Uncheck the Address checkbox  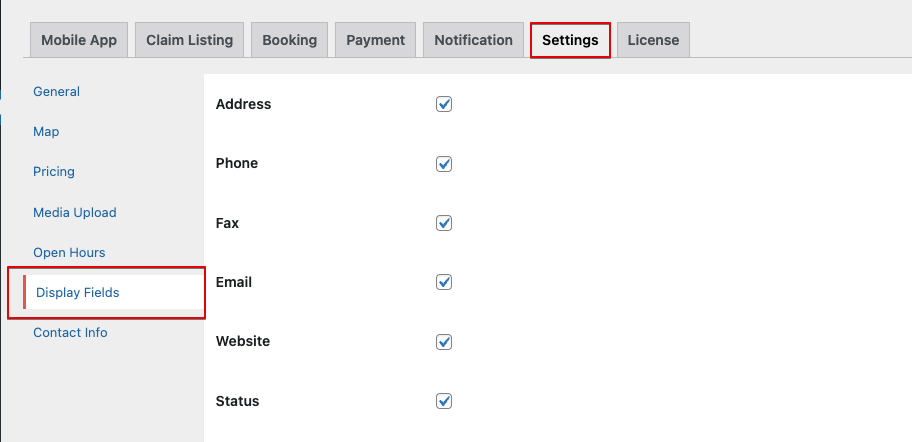click(x=444, y=104)
